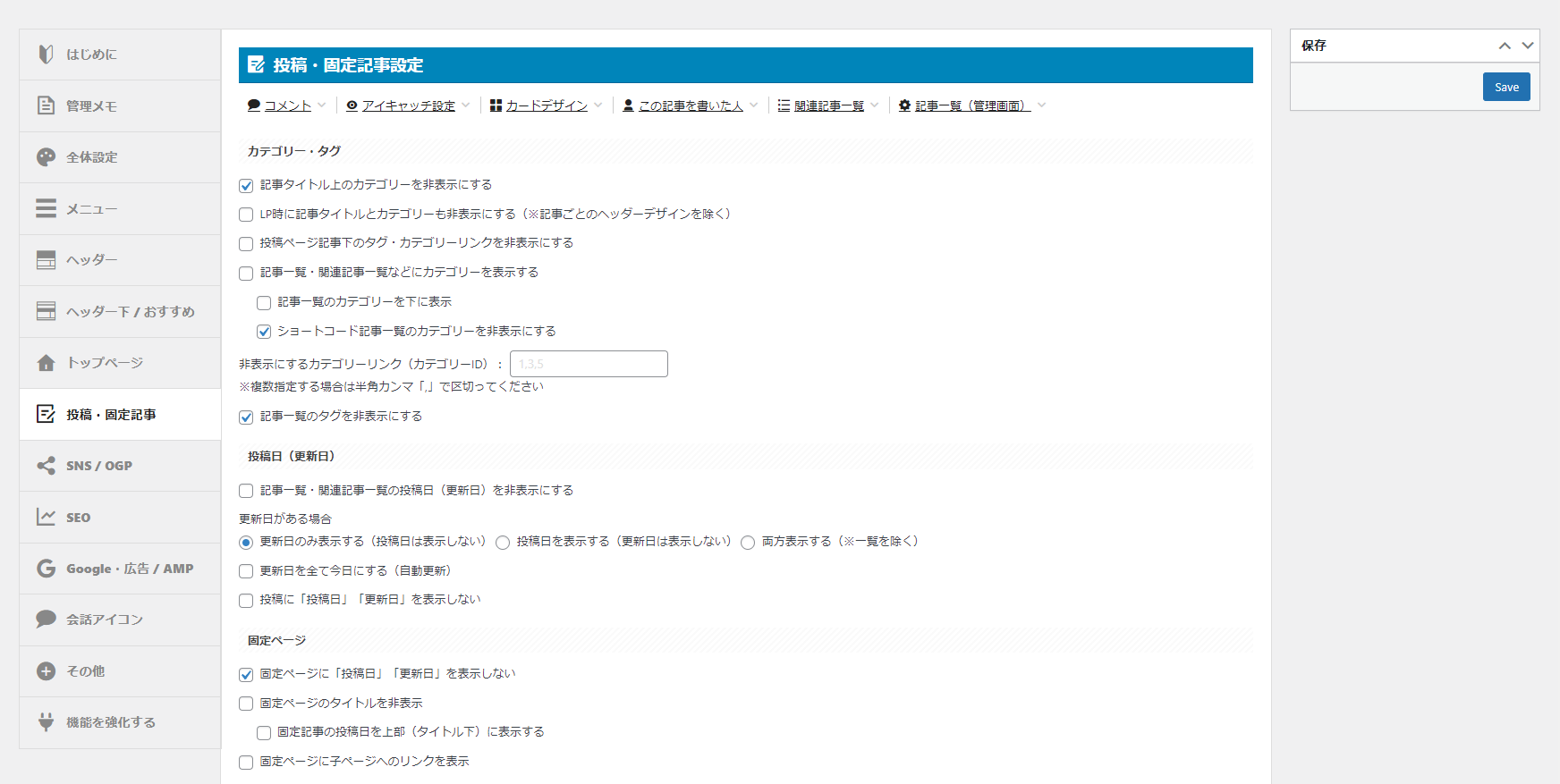The image size is (1560, 784).
Task: Open the メニュー sidebar tab
Action: [x=120, y=208]
